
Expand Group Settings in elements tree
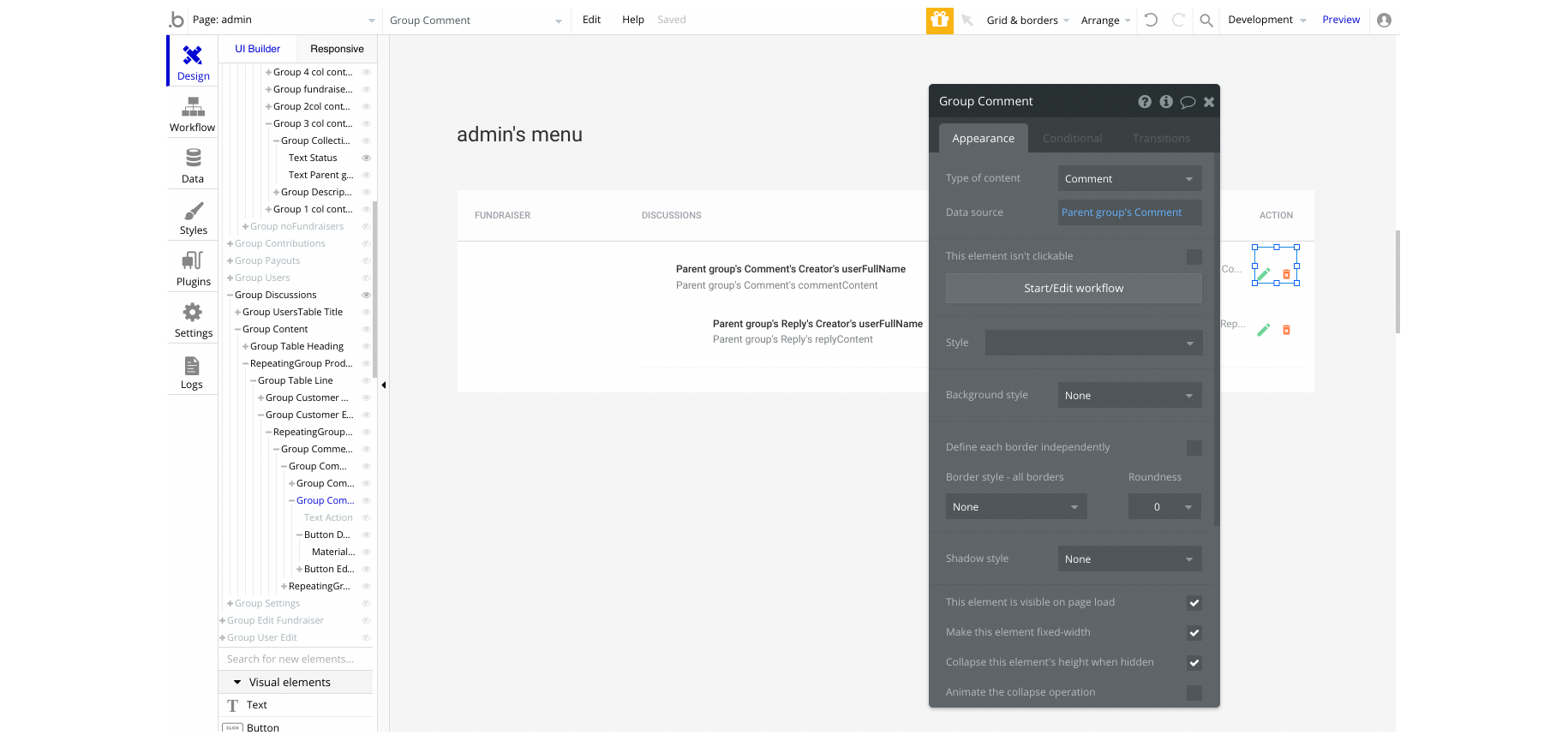click(x=230, y=603)
